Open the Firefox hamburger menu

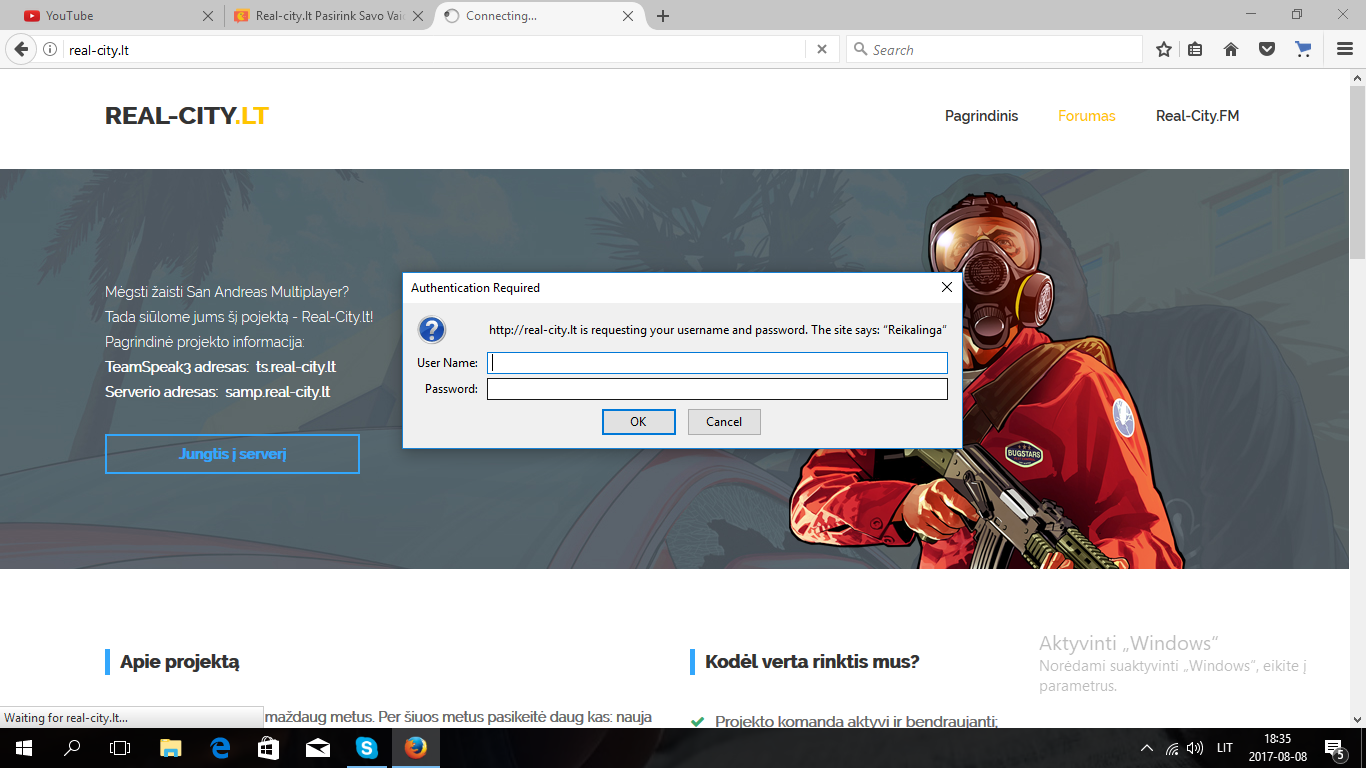[x=1344, y=49]
